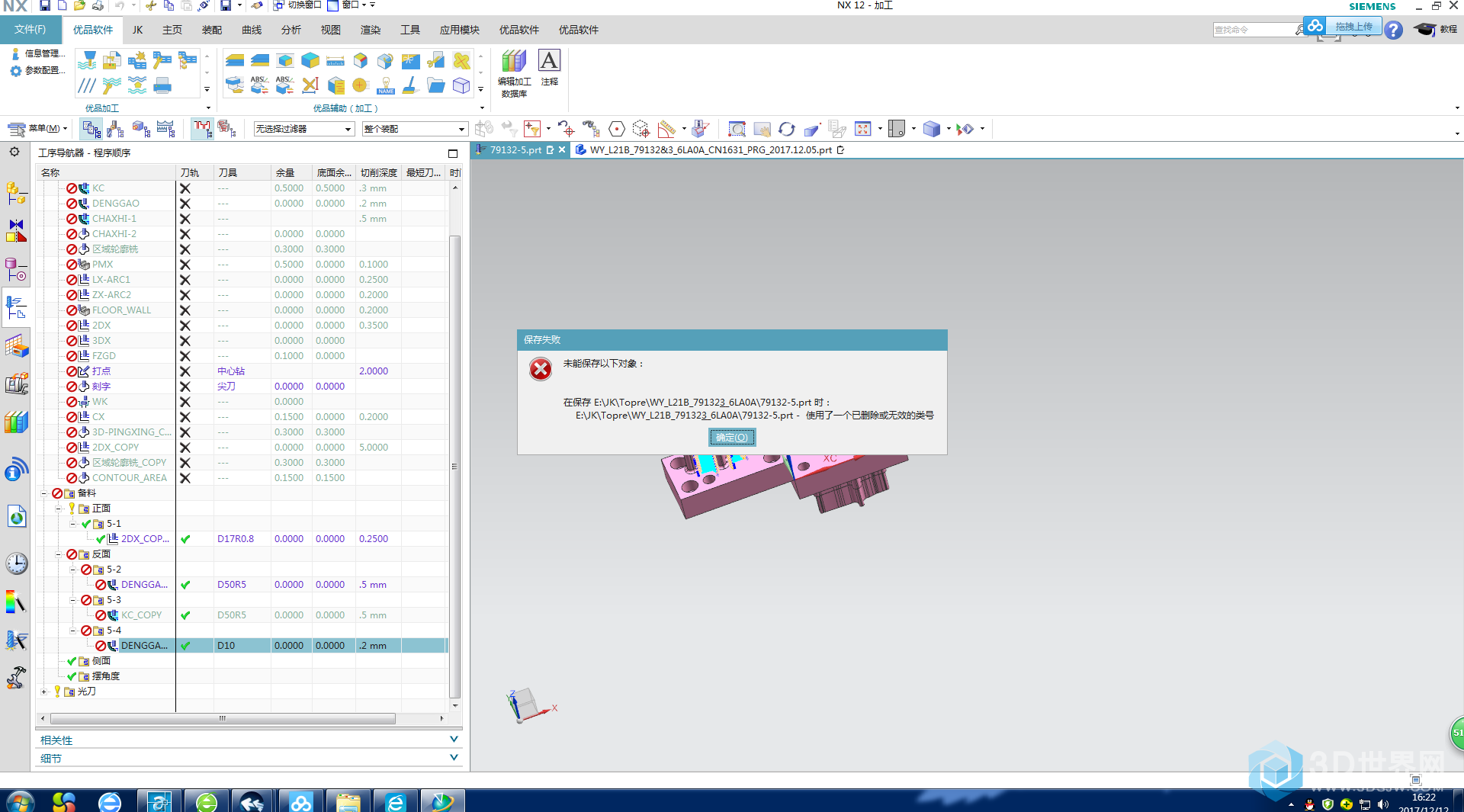Focus the 查找命令 search field
This screenshot has width=1464, height=812.
[1254, 30]
